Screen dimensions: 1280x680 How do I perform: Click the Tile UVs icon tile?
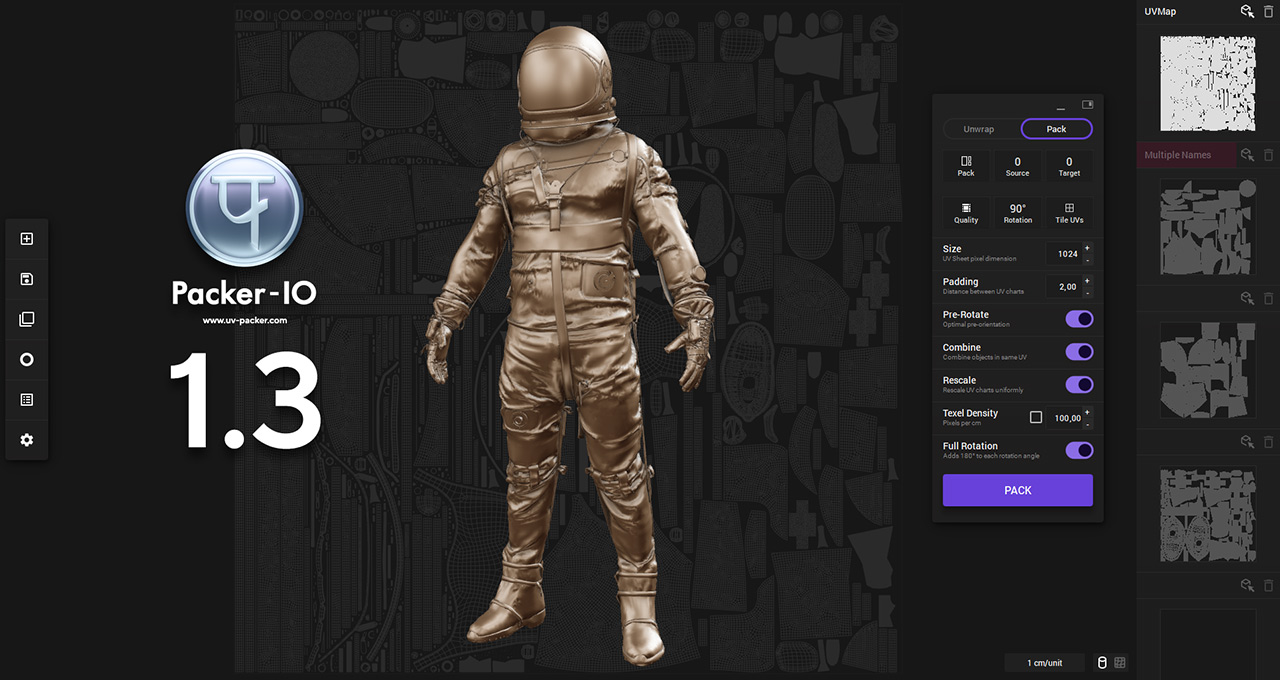coord(1069,213)
